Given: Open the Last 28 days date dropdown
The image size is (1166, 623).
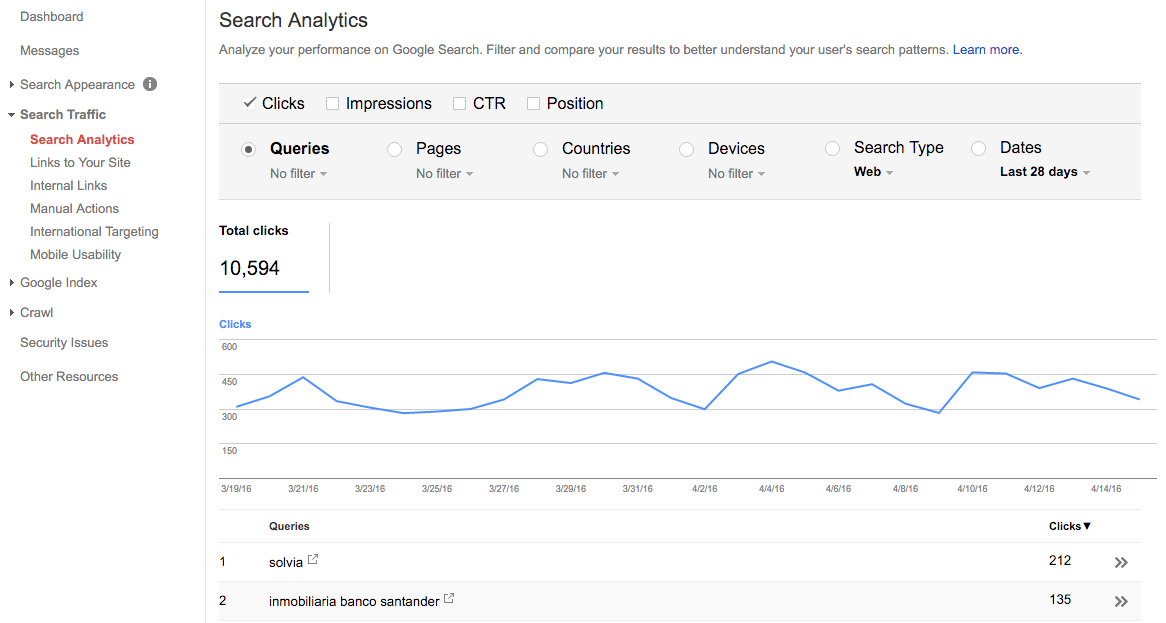Looking at the screenshot, I should (1044, 171).
